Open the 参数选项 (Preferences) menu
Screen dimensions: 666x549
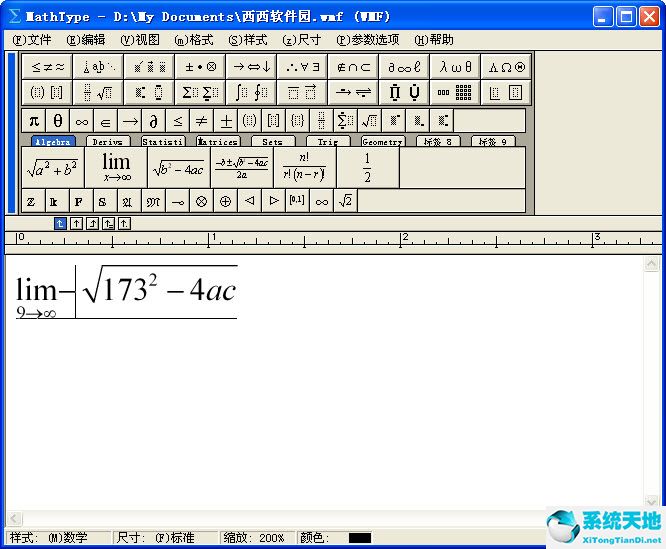pyautogui.click(x=368, y=40)
